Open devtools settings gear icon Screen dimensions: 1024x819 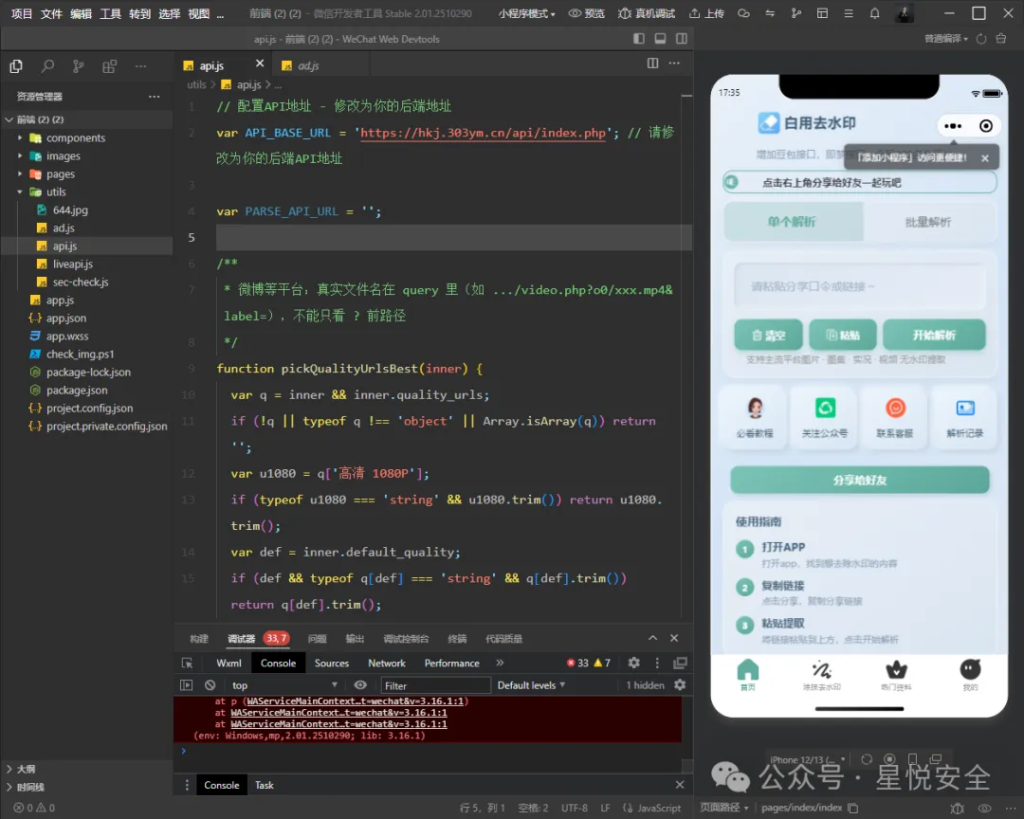click(633, 663)
